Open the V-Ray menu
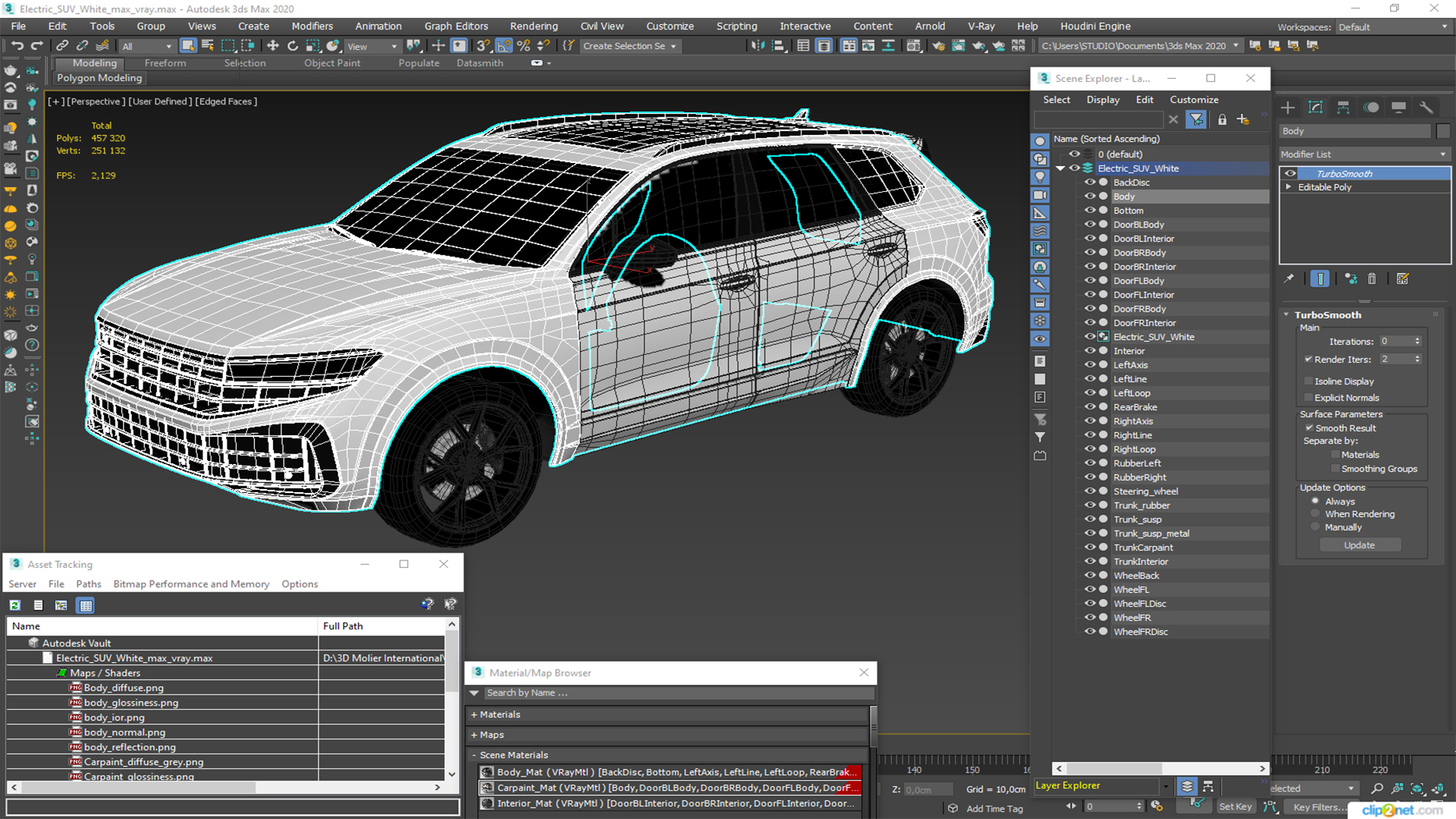 coord(981,27)
